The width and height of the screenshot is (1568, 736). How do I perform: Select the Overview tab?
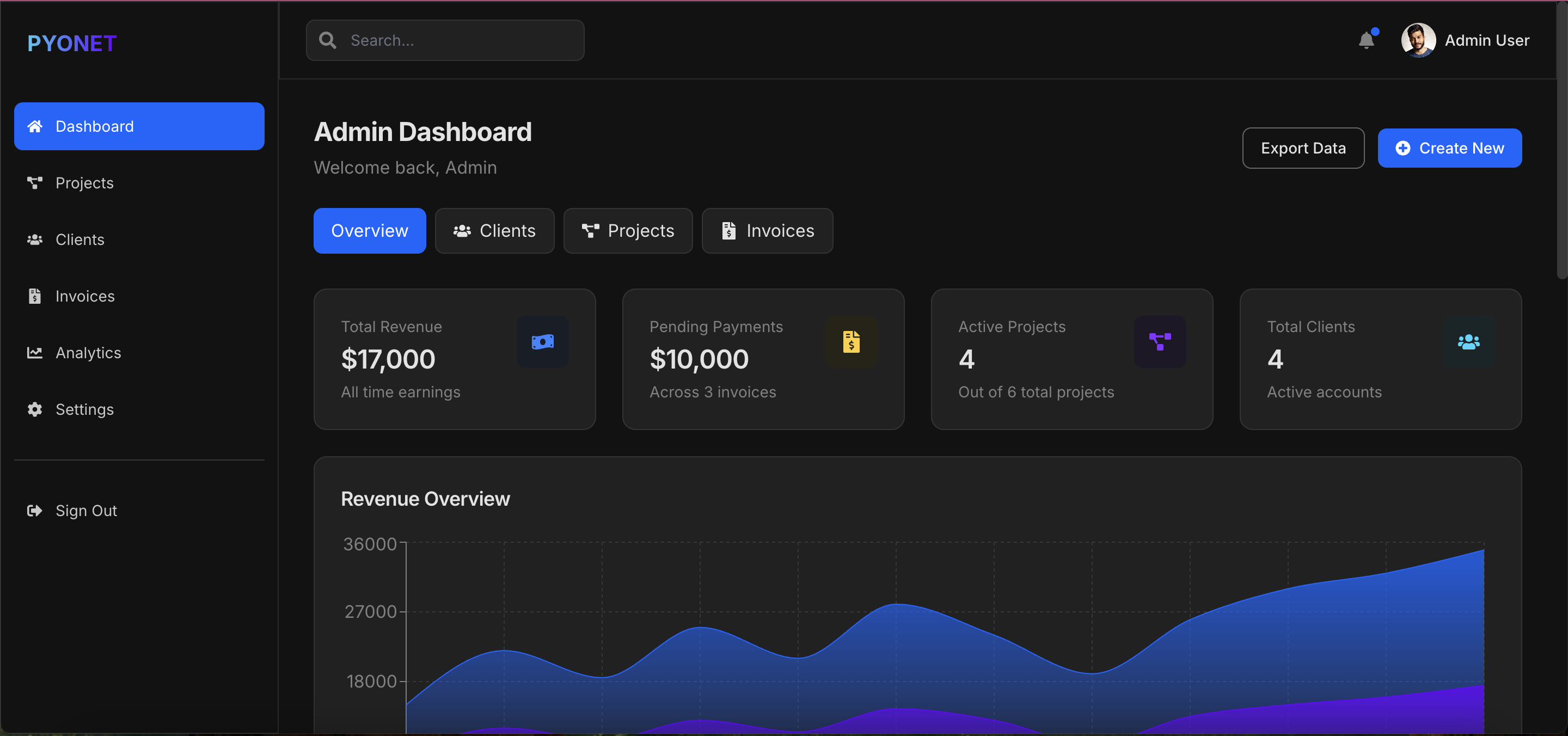pos(370,231)
